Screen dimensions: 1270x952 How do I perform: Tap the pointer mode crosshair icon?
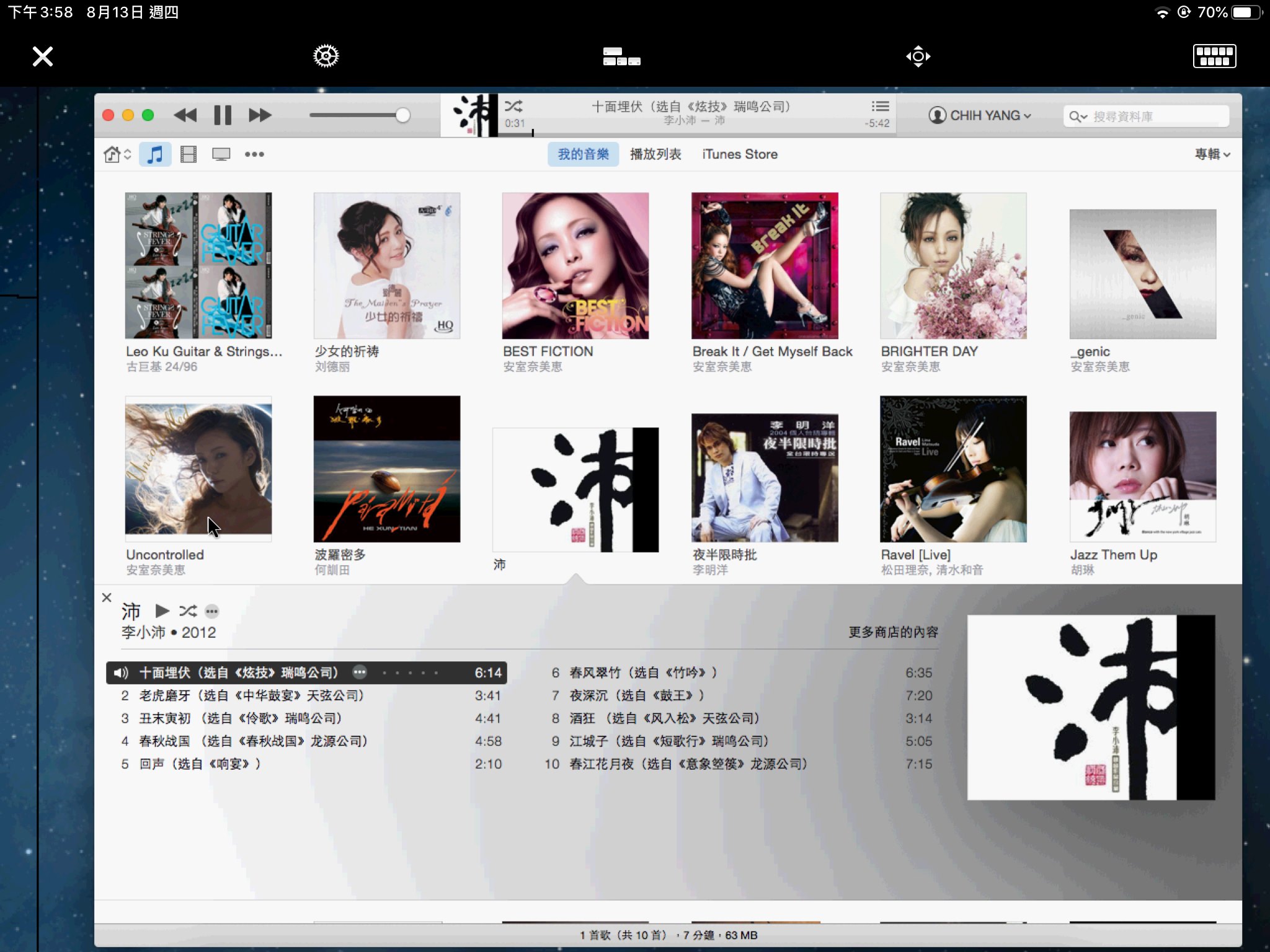pos(918,56)
